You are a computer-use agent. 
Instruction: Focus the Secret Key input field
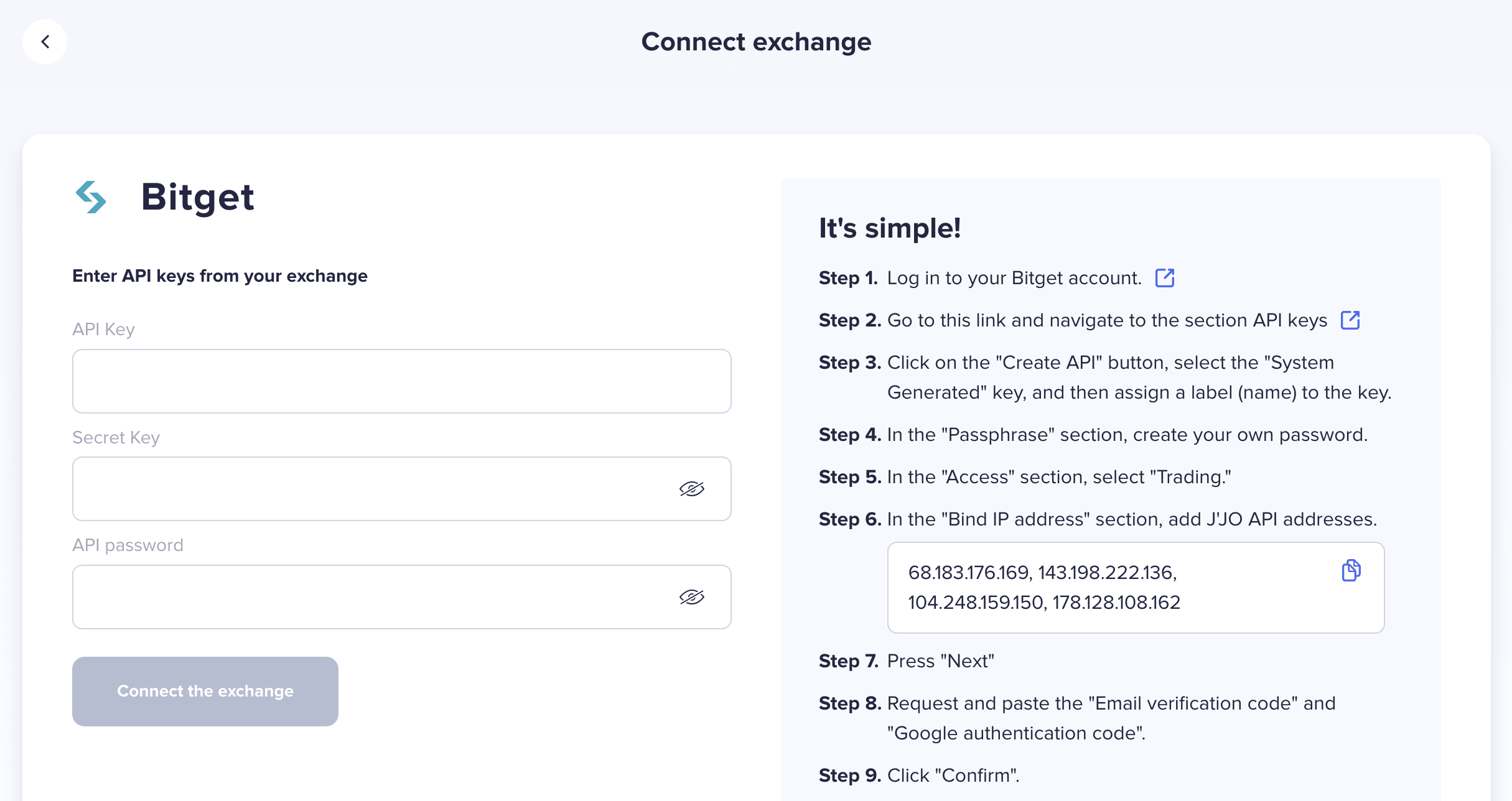pyautogui.click(x=402, y=489)
